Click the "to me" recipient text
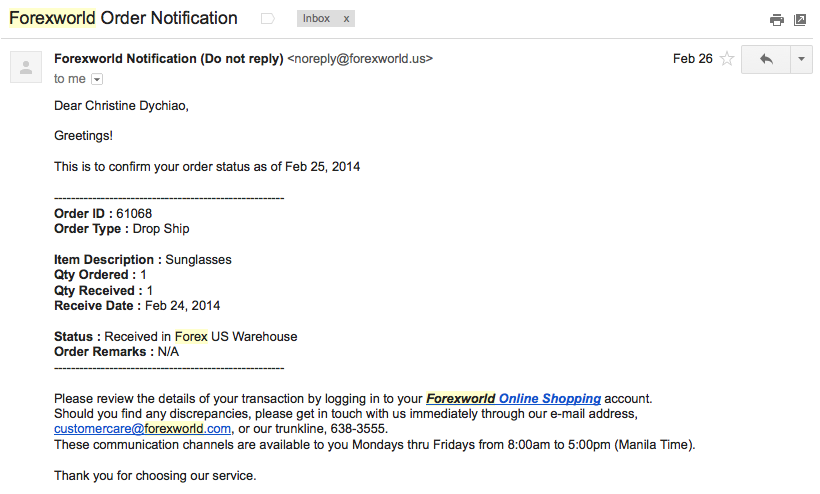 point(70,79)
